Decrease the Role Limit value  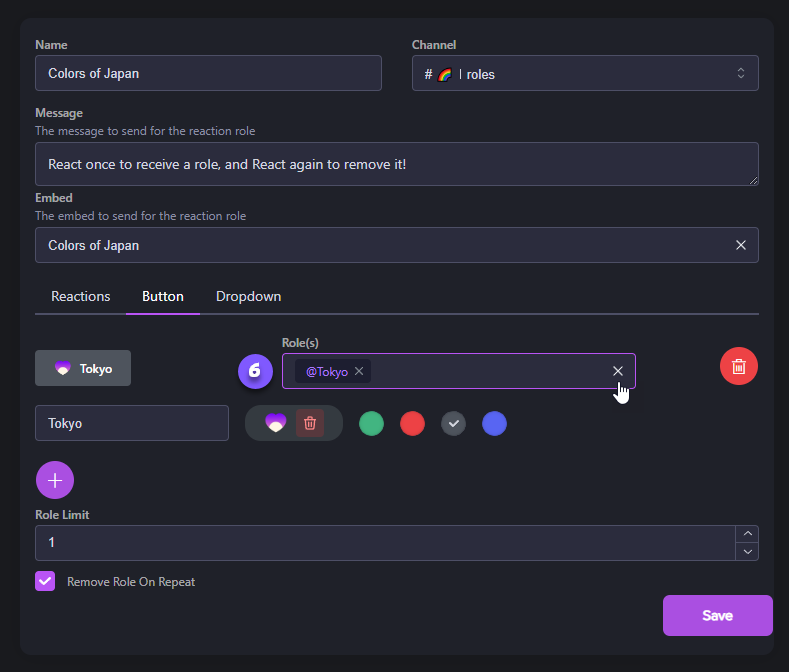746,551
